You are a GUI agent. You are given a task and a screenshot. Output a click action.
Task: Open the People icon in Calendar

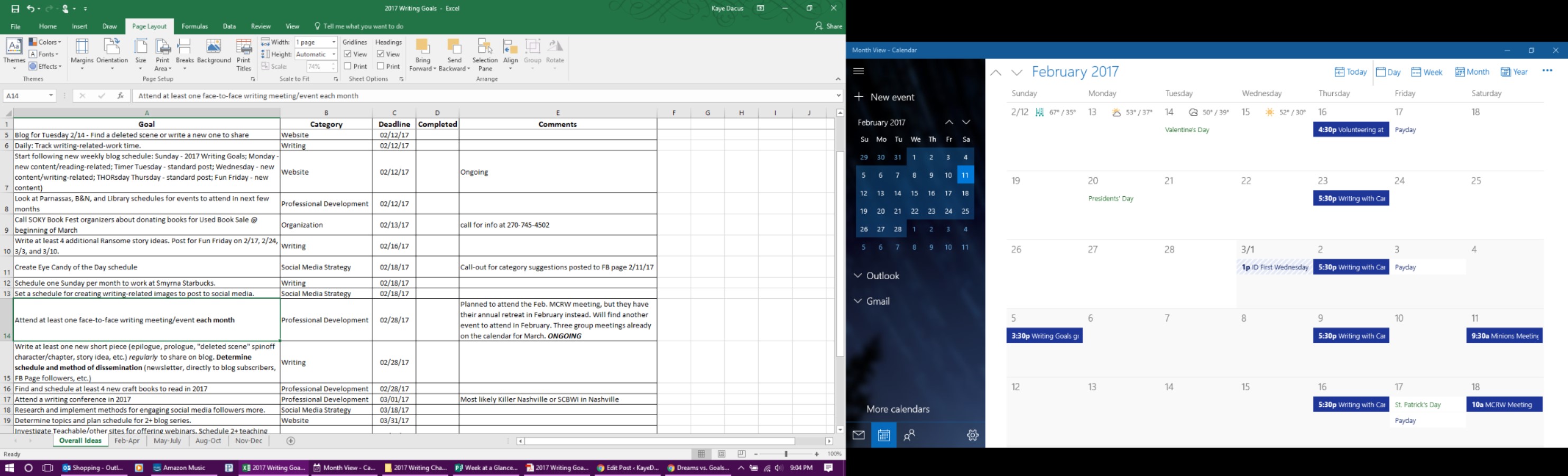click(x=909, y=435)
